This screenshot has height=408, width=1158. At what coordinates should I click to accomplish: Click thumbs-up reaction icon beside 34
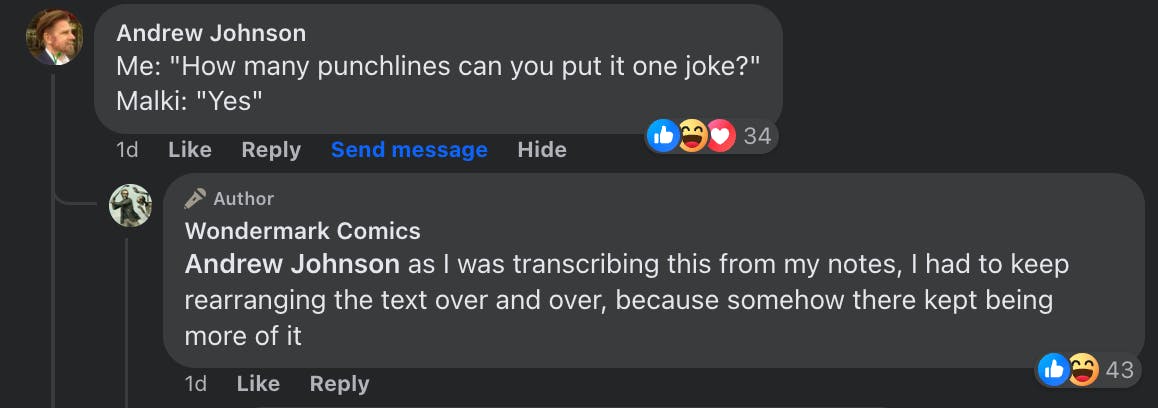[x=663, y=136]
